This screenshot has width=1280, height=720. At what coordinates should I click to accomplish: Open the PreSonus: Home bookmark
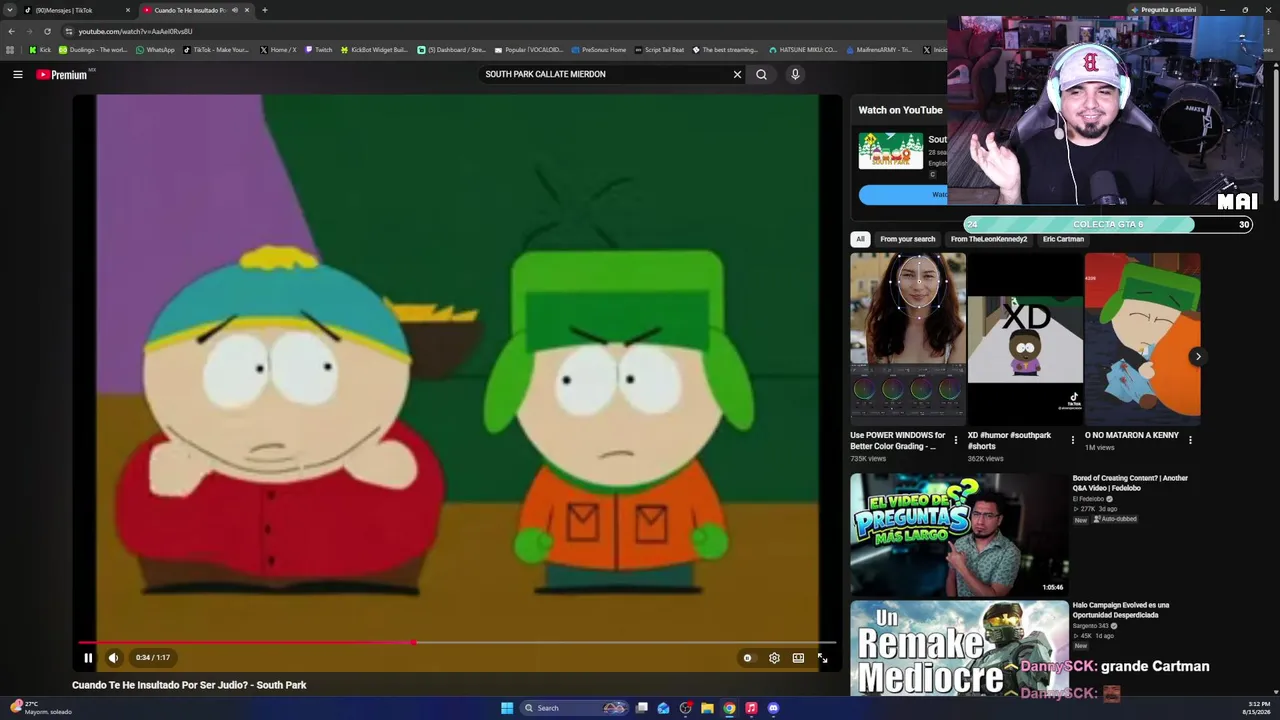(x=598, y=50)
